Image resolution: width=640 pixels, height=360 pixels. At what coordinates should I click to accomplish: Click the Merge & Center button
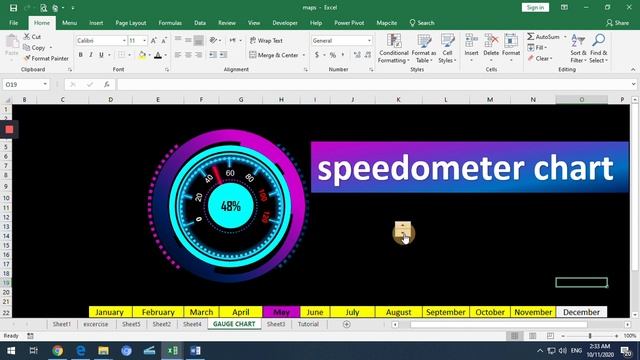pyautogui.click(x=274, y=55)
